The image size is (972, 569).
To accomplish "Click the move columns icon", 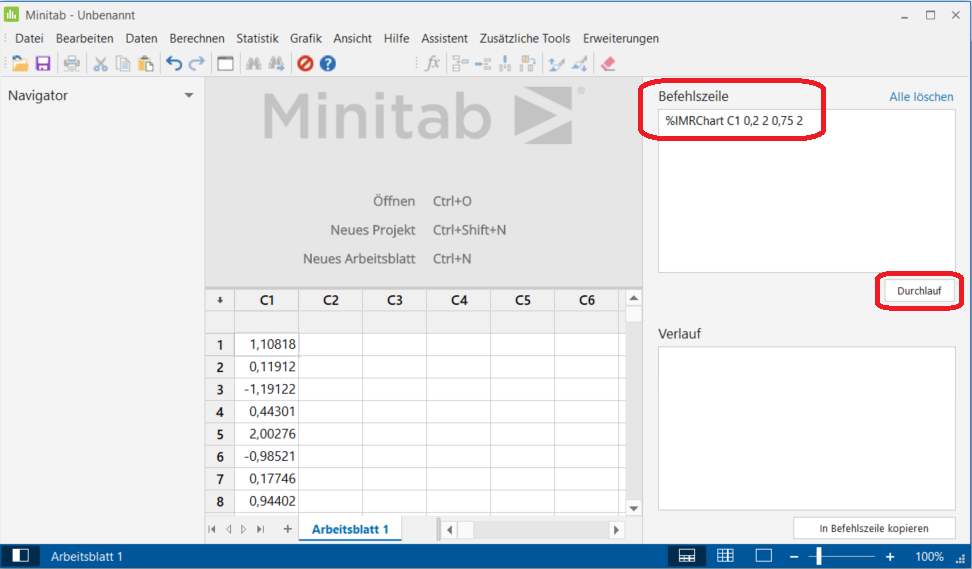I will pyautogui.click(x=528, y=63).
